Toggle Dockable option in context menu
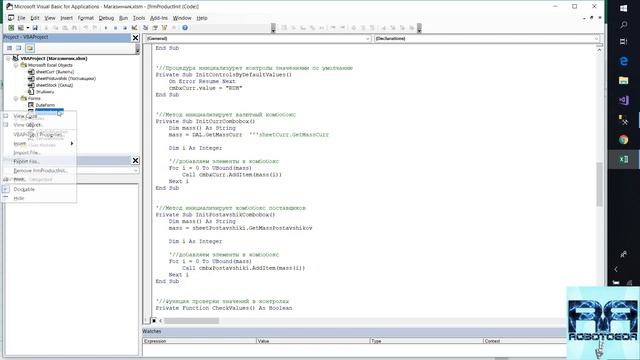This screenshot has height=360, width=640. [x=39, y=189]
